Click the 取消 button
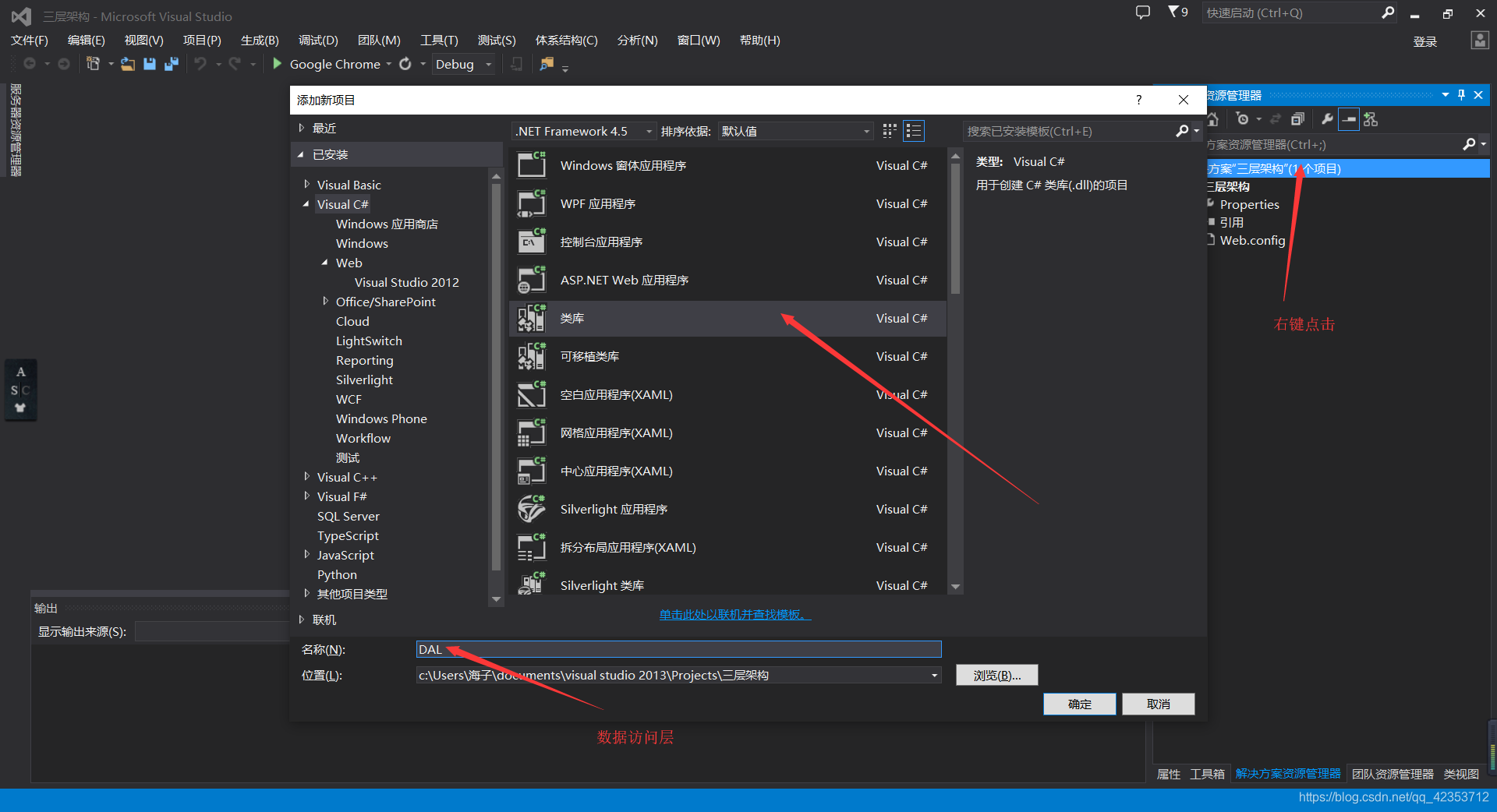Screen dimensions: 1497x812 point(1158,704)
